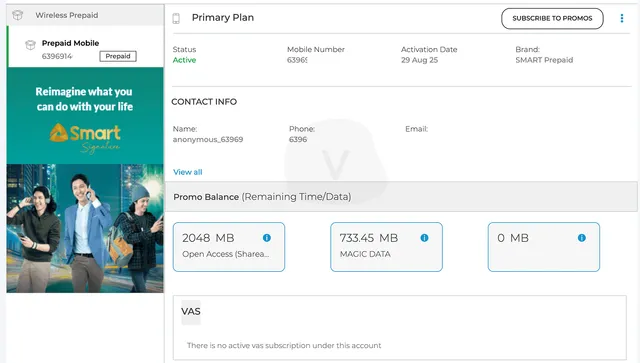Image resolution: width=640 pixels, height=363 pixels.
Task: Click the Mobile Number label
Action: (x=316, y=49)
